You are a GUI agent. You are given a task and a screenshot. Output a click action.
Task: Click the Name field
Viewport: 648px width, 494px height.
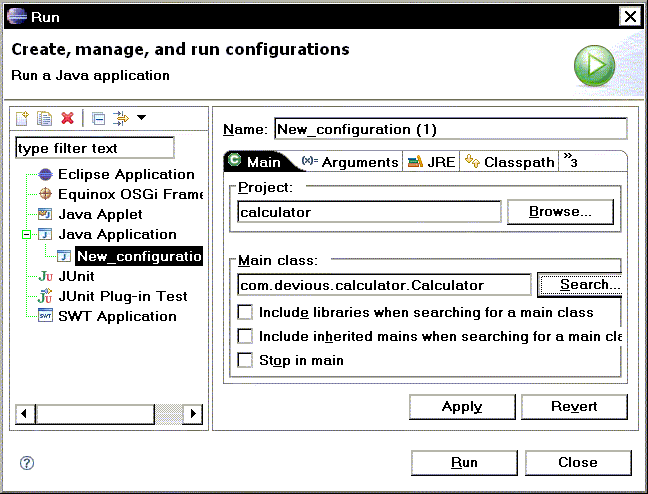coord(451,129)
